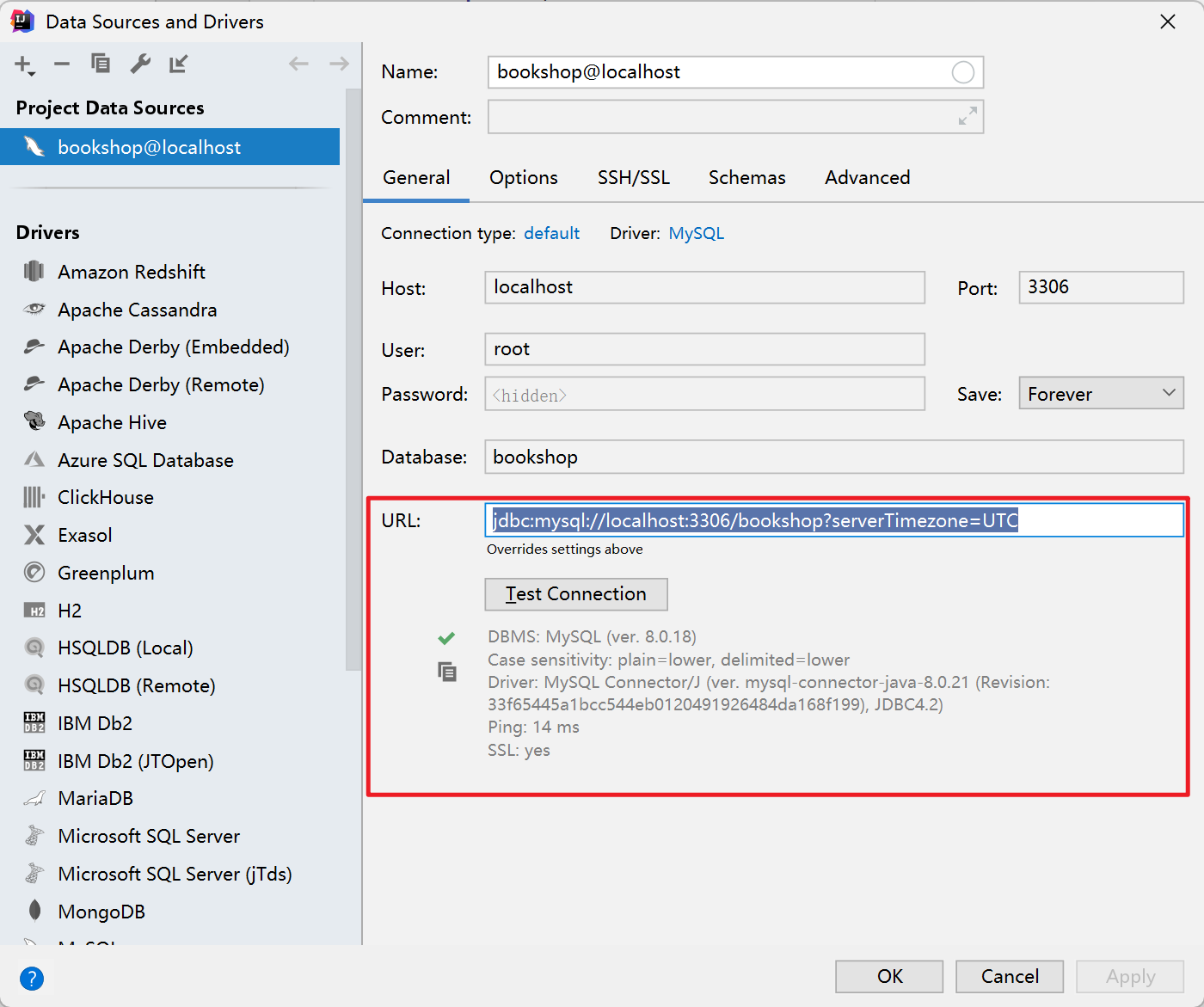This screenshot has height=1007, width=1204.
Task: Go forward with right arrow
Action: click(340, 64)
